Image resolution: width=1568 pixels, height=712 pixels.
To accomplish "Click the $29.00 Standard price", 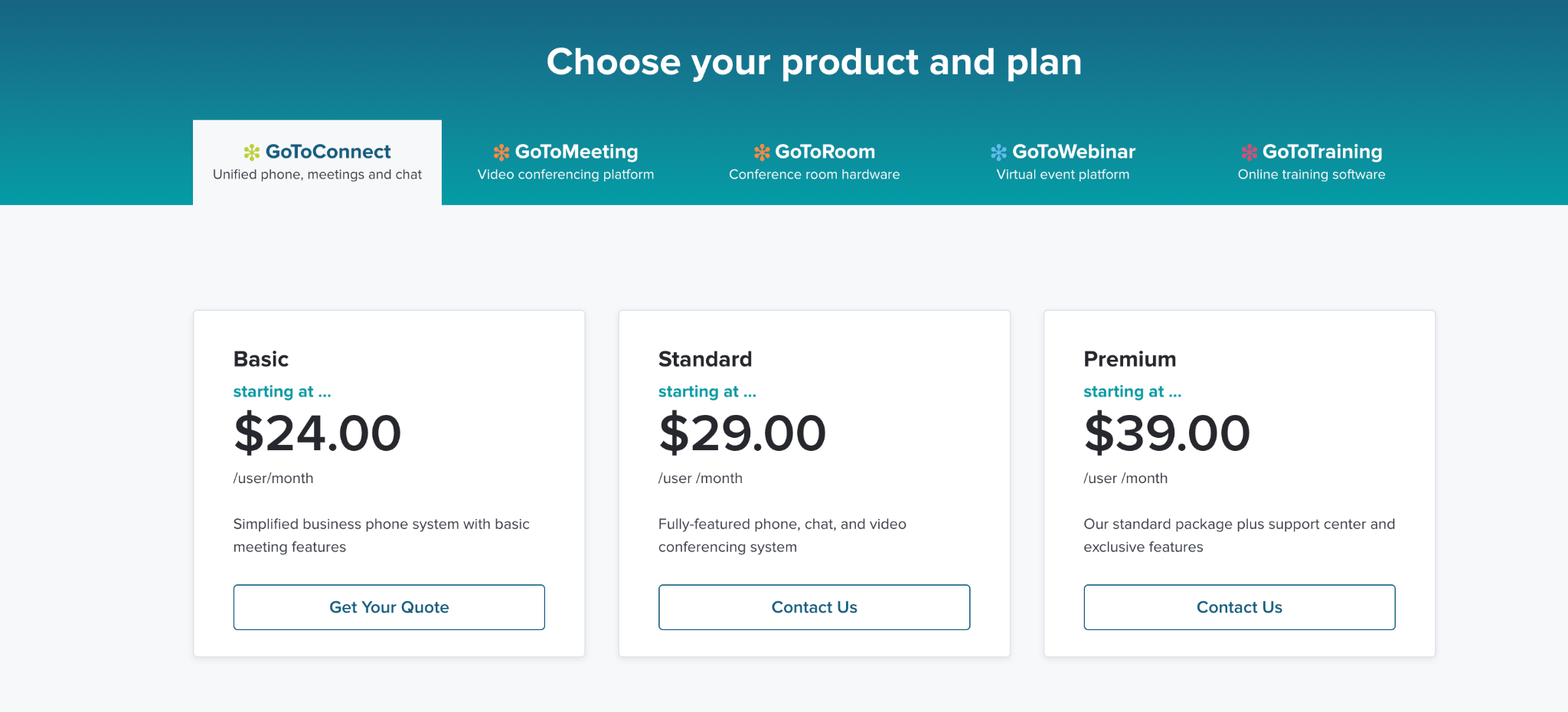I will [742, 433].
